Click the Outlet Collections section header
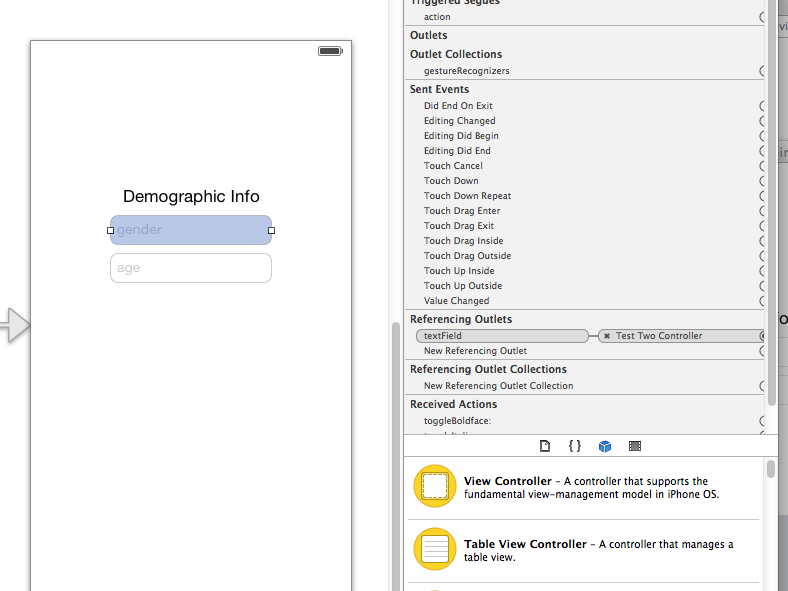Image resolution: width=788 pixels, height=591 pixels. (x=456, y=54)
